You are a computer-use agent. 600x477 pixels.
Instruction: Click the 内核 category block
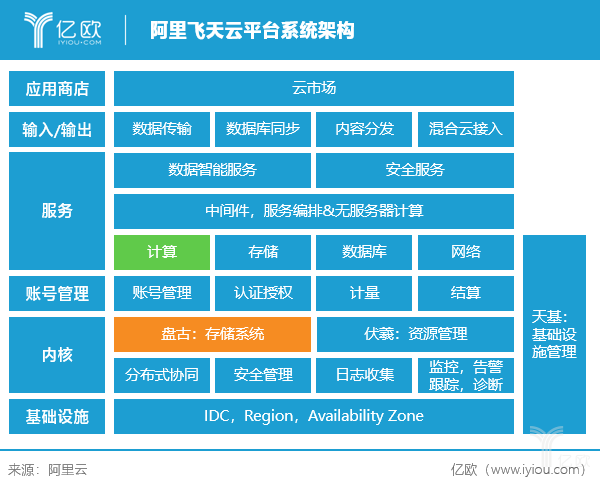pos(57,355)
